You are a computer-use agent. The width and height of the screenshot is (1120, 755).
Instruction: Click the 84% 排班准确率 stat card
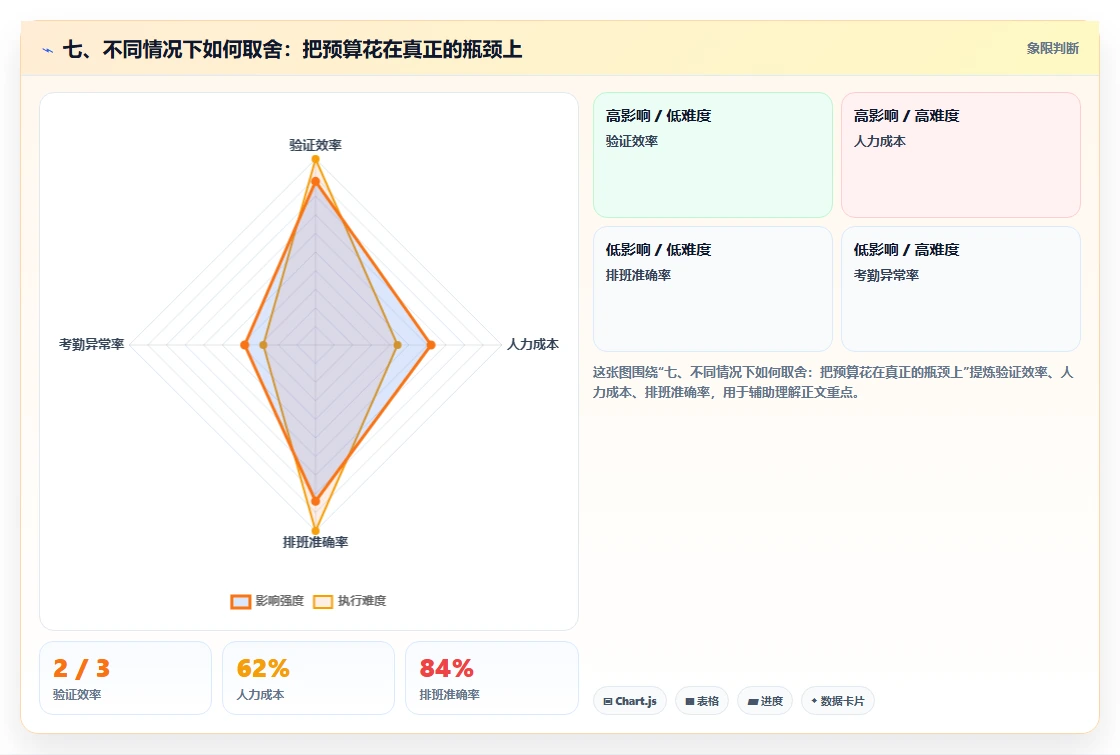(x=491, y=678)
